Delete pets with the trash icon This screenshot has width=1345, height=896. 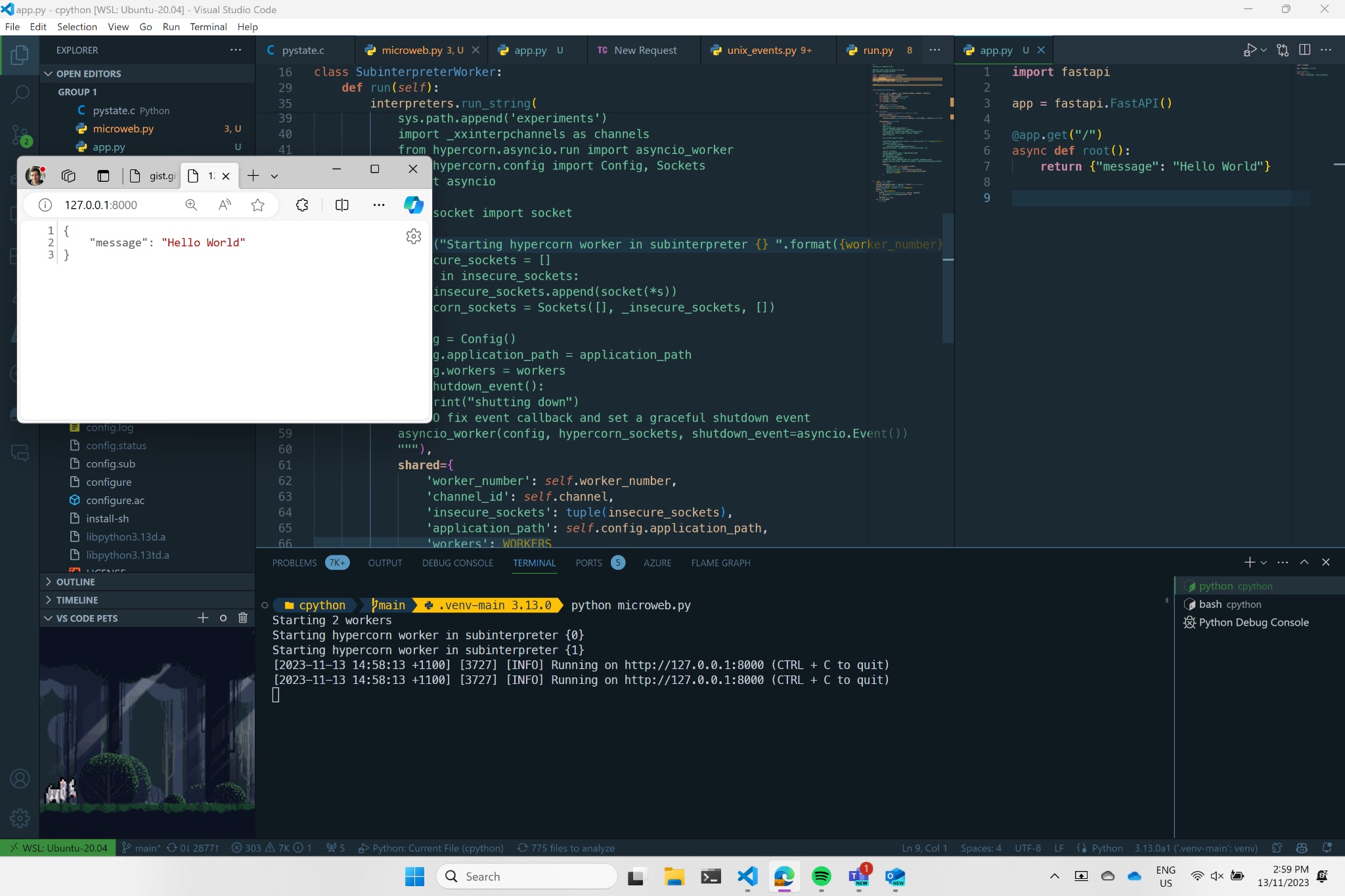[242, 618]
